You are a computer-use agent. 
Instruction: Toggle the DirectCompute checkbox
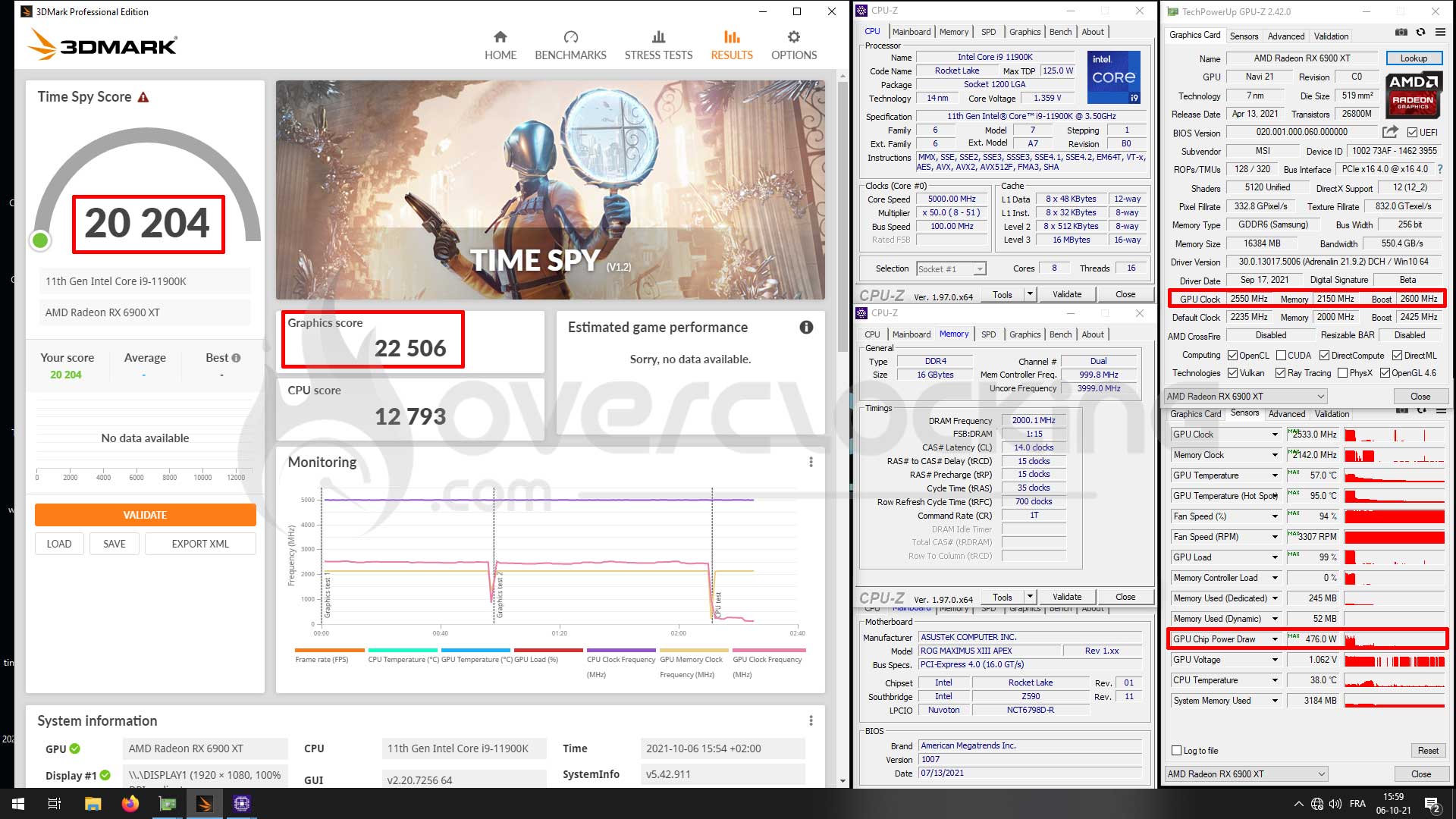[1324, 356]
